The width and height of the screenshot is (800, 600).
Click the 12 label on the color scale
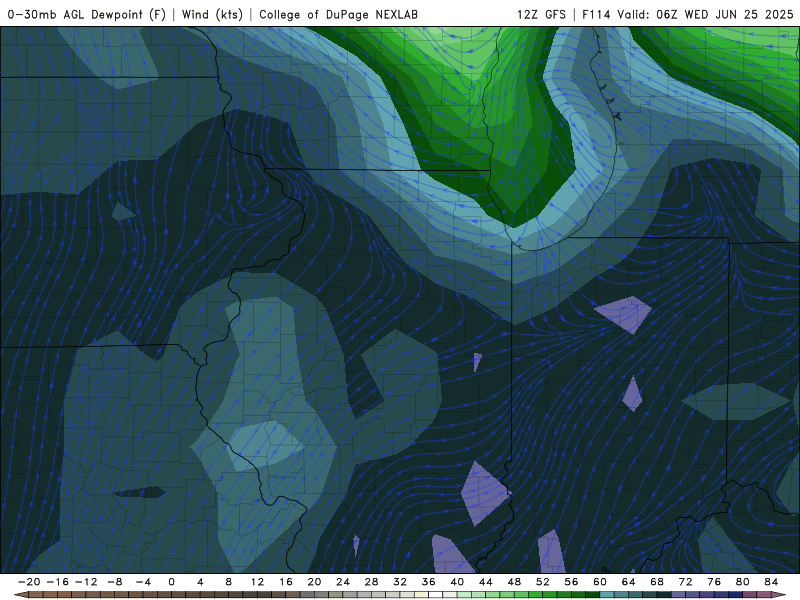pos(257,582)
